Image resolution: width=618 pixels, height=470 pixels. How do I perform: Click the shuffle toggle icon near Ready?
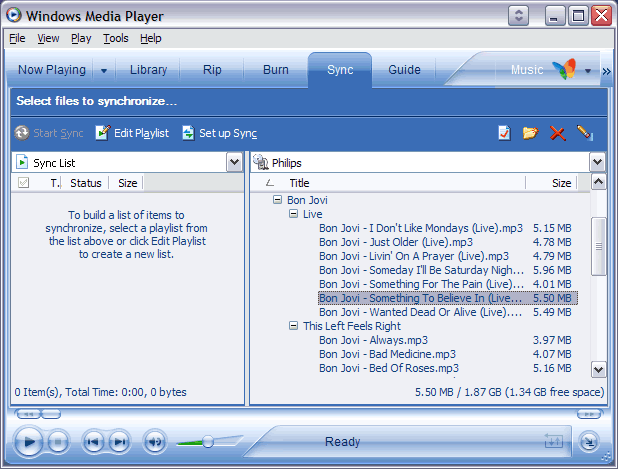point(554,440)
